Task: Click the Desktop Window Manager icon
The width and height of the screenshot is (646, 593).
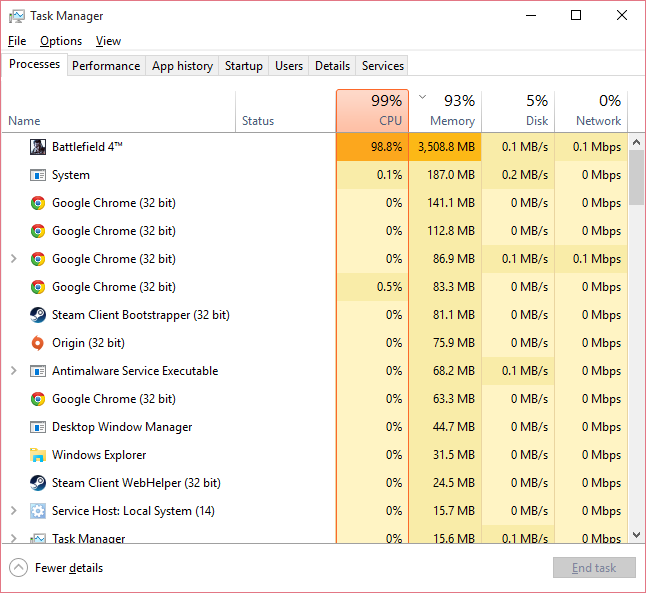Action: [38, 427]
